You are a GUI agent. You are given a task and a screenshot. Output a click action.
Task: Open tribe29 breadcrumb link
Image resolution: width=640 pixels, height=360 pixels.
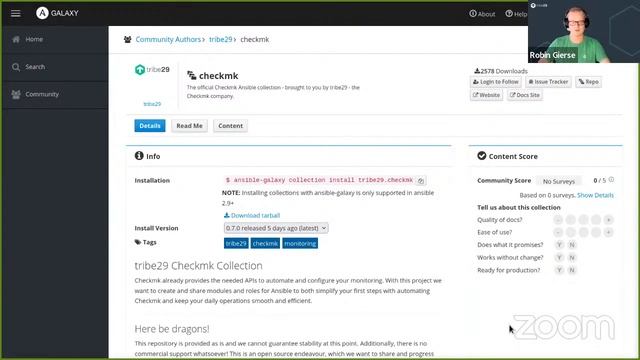click(220, 40)
